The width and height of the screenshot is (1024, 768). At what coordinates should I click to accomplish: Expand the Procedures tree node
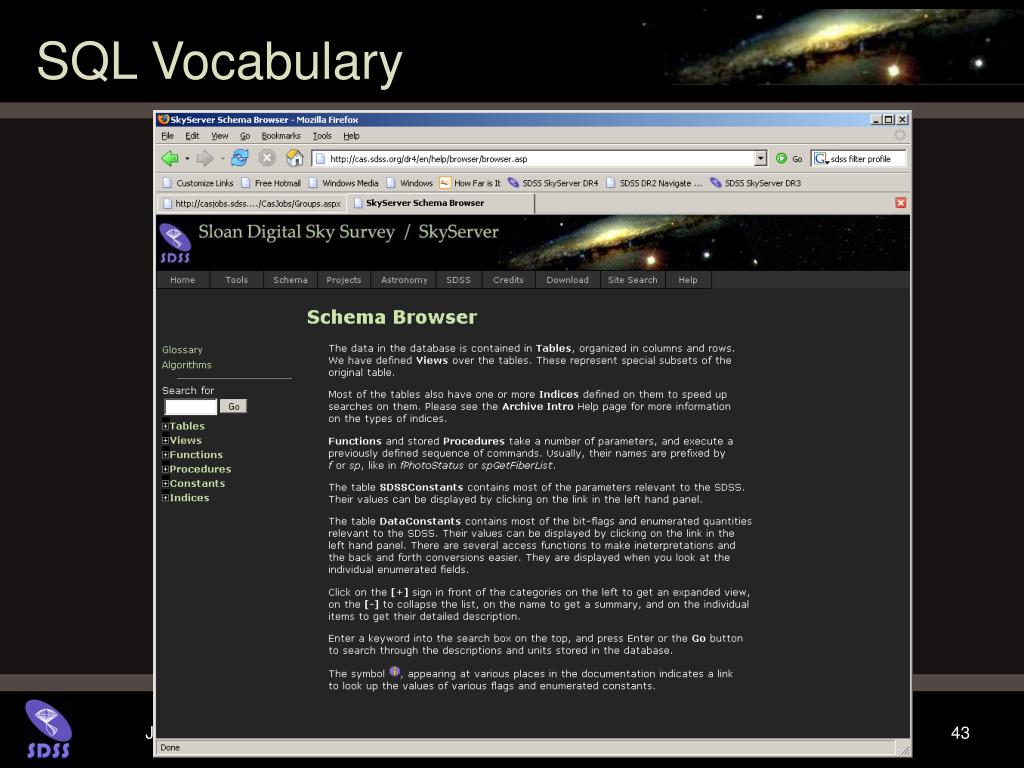(x=165, y=469)
